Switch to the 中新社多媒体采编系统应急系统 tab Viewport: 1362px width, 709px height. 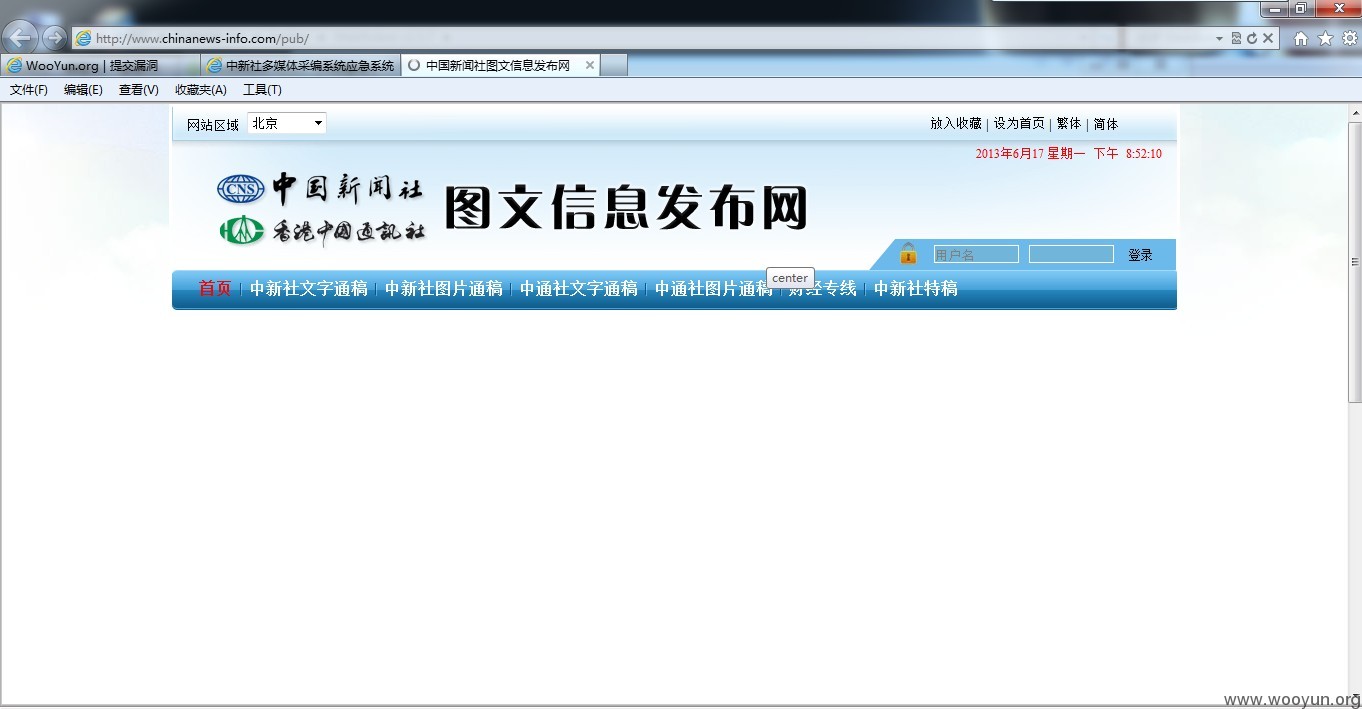[x=300, y=65]
